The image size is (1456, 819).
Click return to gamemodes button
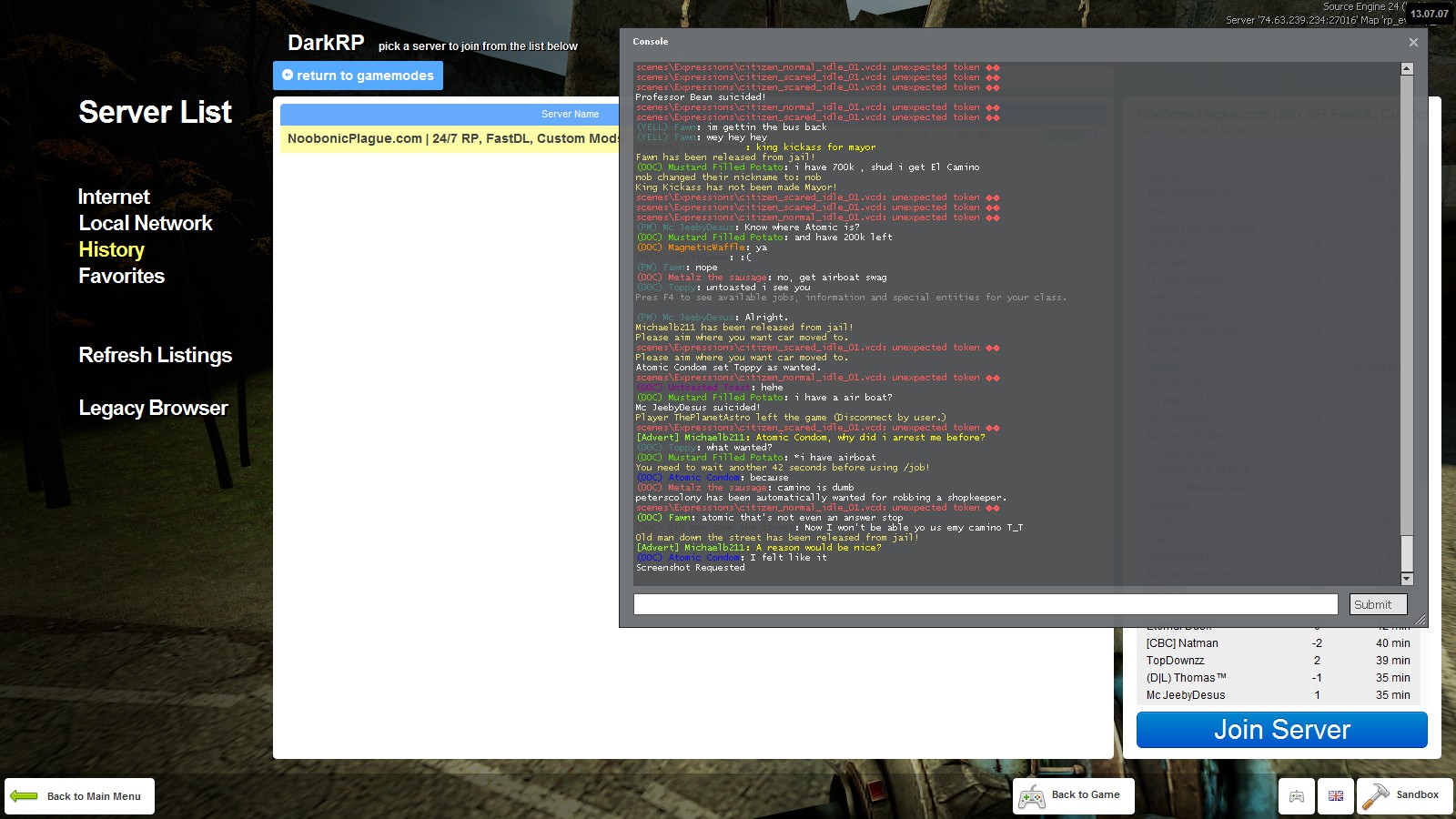point(358,76)
